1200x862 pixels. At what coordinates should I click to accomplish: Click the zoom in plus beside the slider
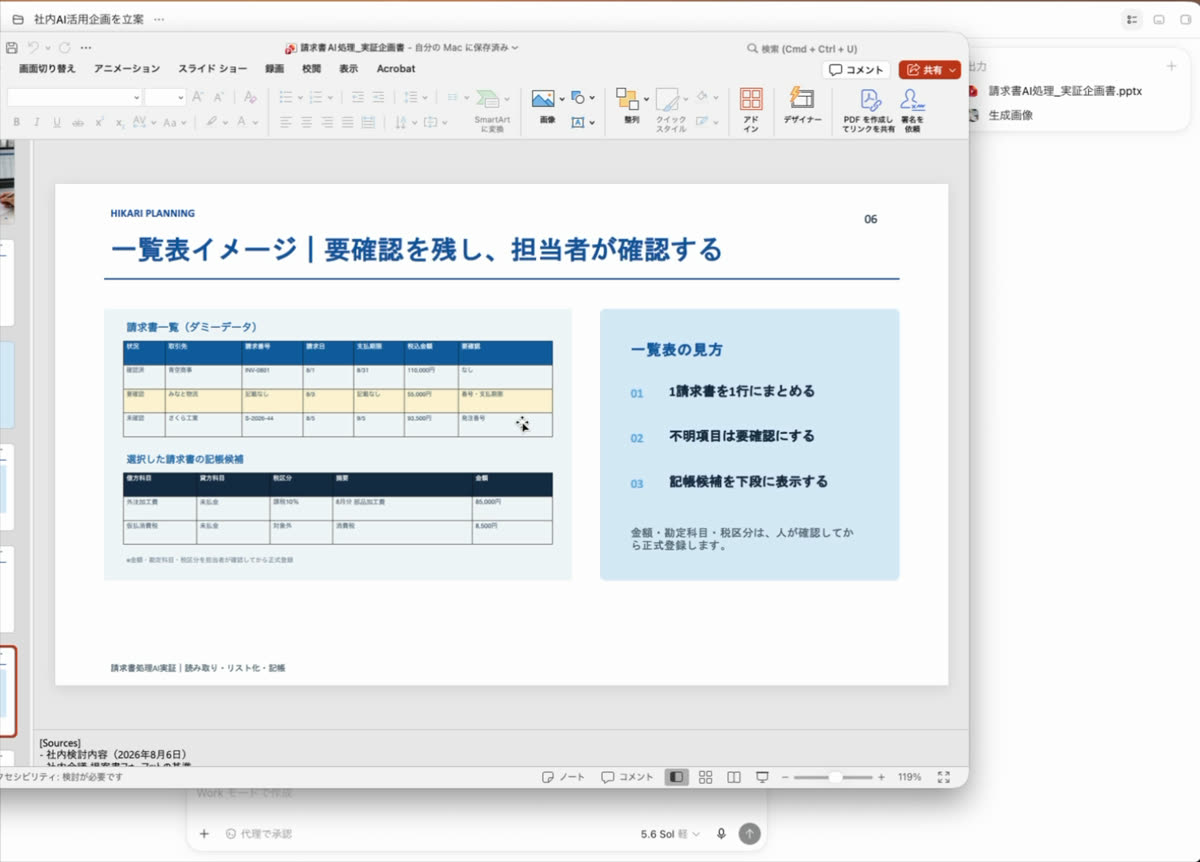click(x=881, y=777)
